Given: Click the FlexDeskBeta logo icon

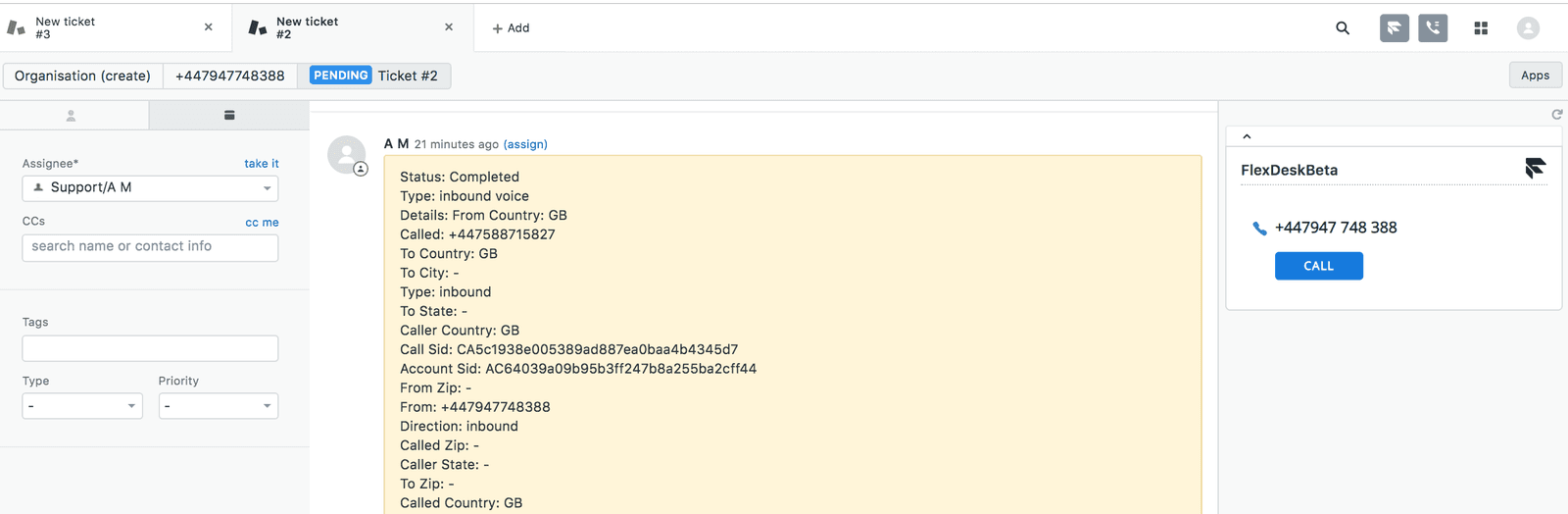Looking at the screenshot, I should pyautogui.click(x=1535, y=169).
